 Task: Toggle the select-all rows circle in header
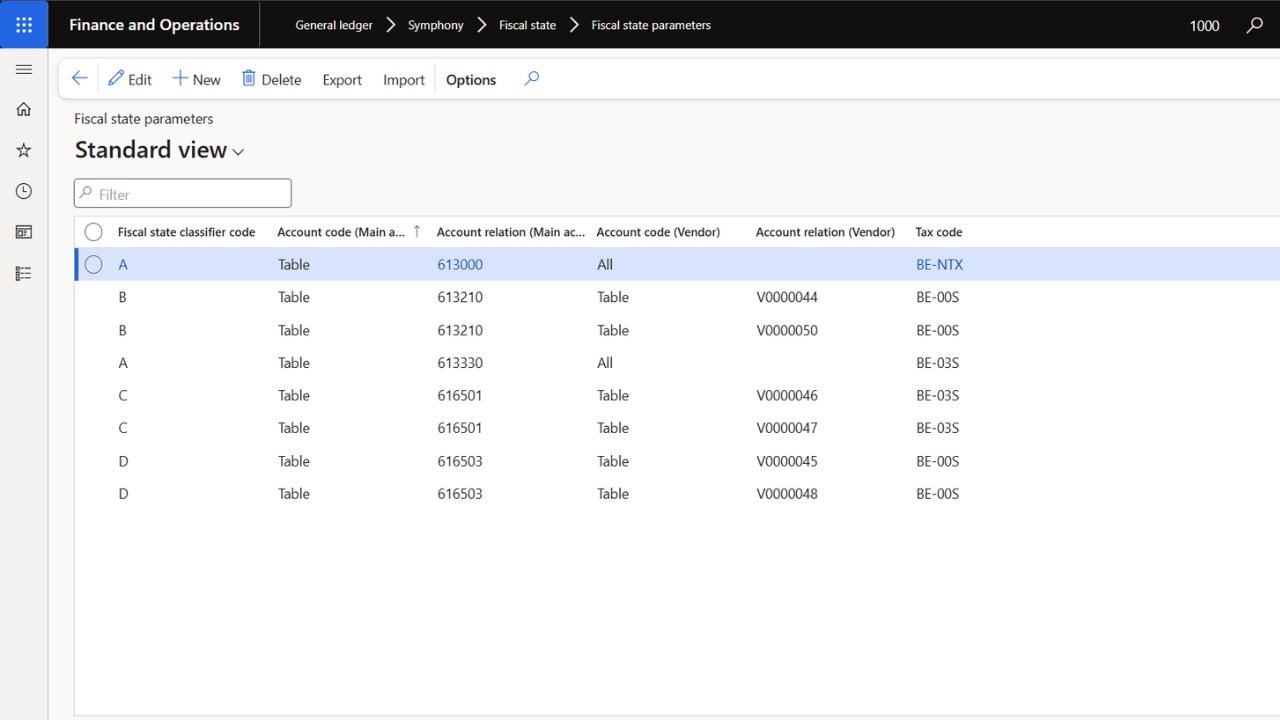click(x=93, y=232)
